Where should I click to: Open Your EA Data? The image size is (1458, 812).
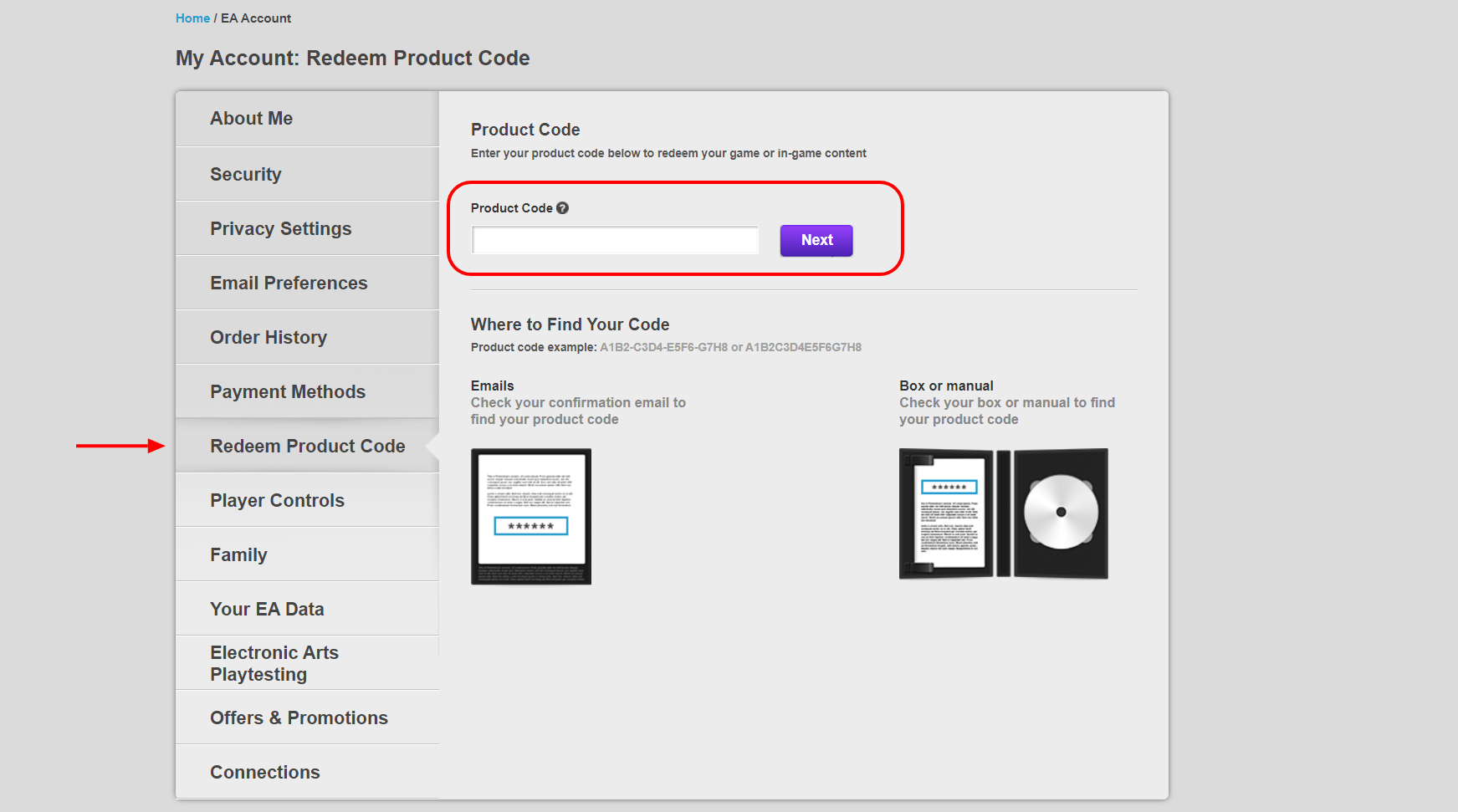coord(307,609)
